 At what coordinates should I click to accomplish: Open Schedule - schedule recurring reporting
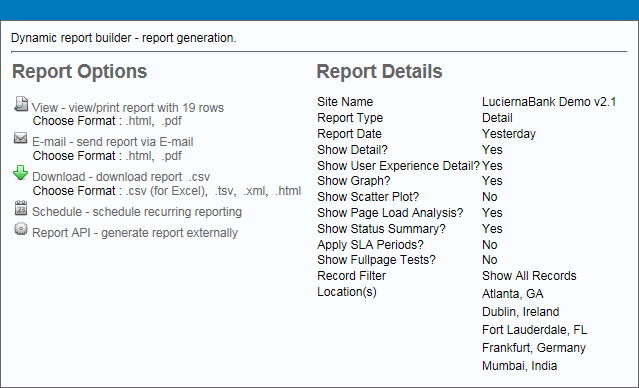pos(137,212)
